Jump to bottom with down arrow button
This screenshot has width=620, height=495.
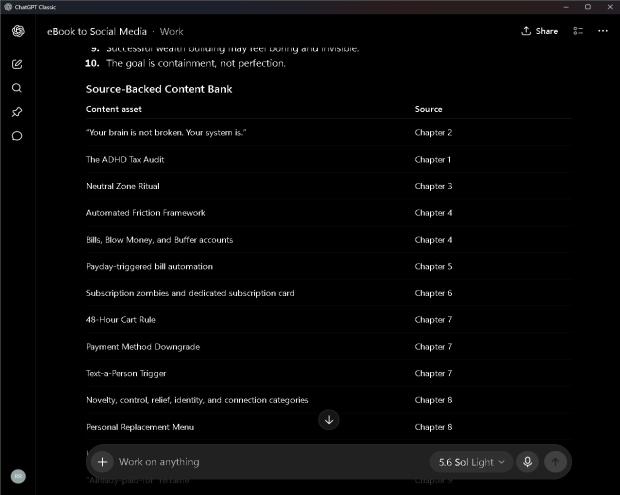pos(329,420)
